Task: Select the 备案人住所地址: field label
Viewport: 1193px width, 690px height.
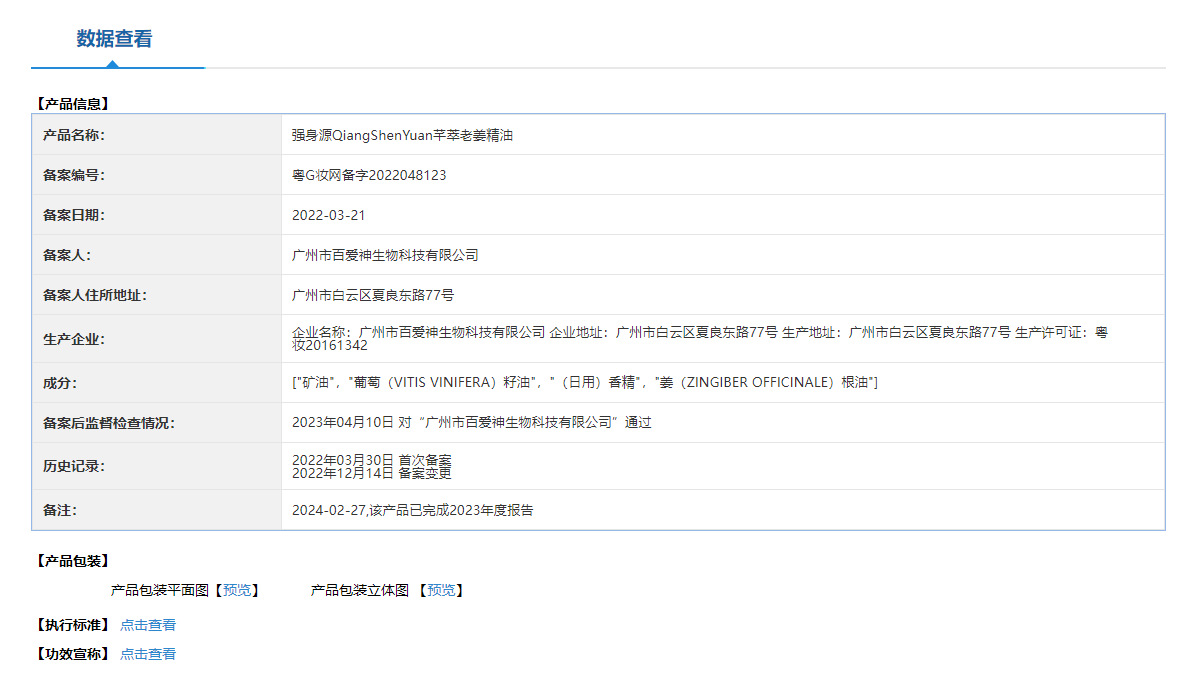Action: pos(95,295)
